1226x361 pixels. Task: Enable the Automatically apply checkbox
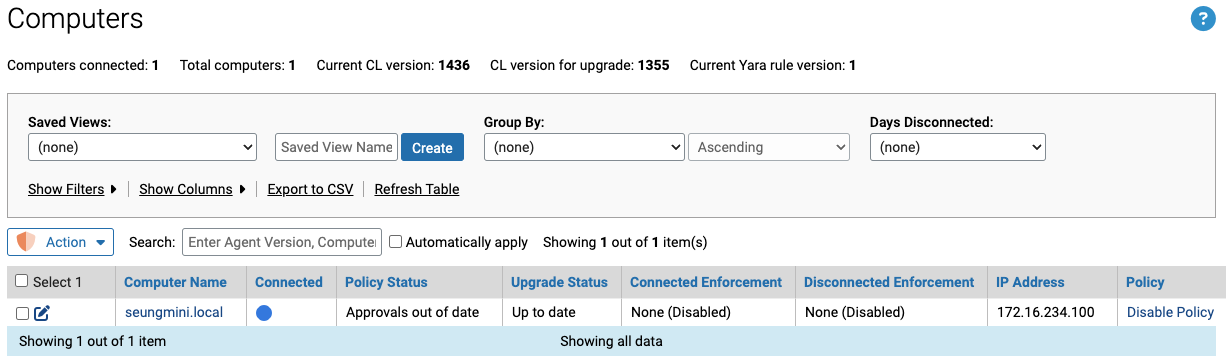tap(395, 242)
